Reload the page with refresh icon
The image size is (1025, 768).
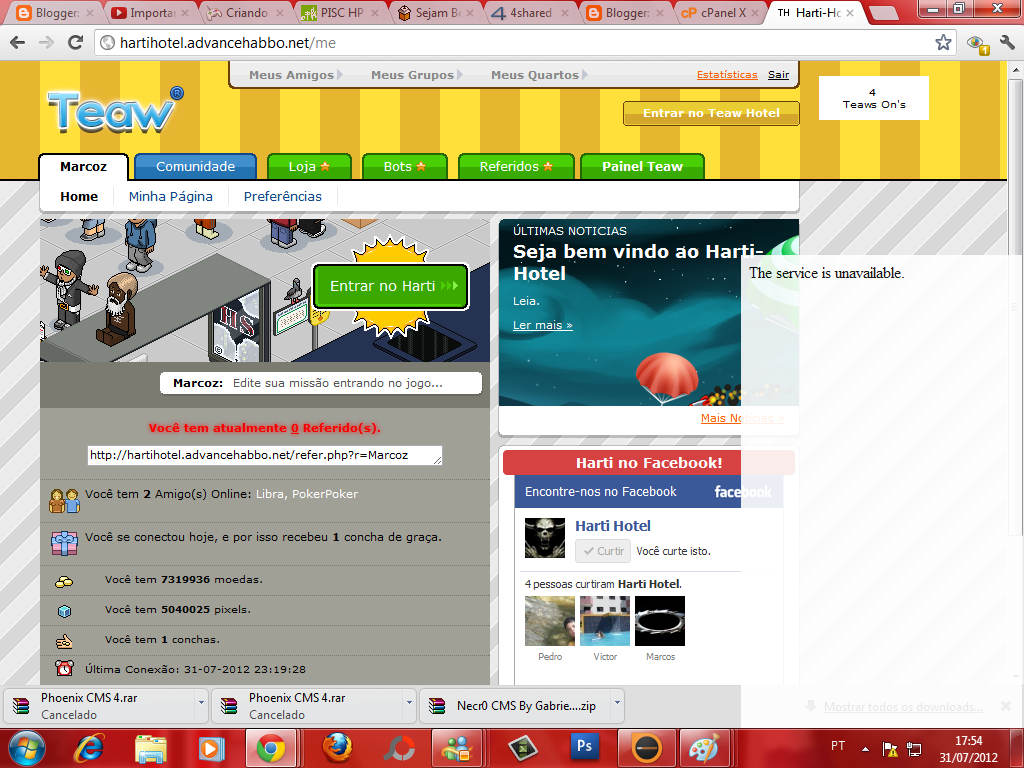point(76,43)
